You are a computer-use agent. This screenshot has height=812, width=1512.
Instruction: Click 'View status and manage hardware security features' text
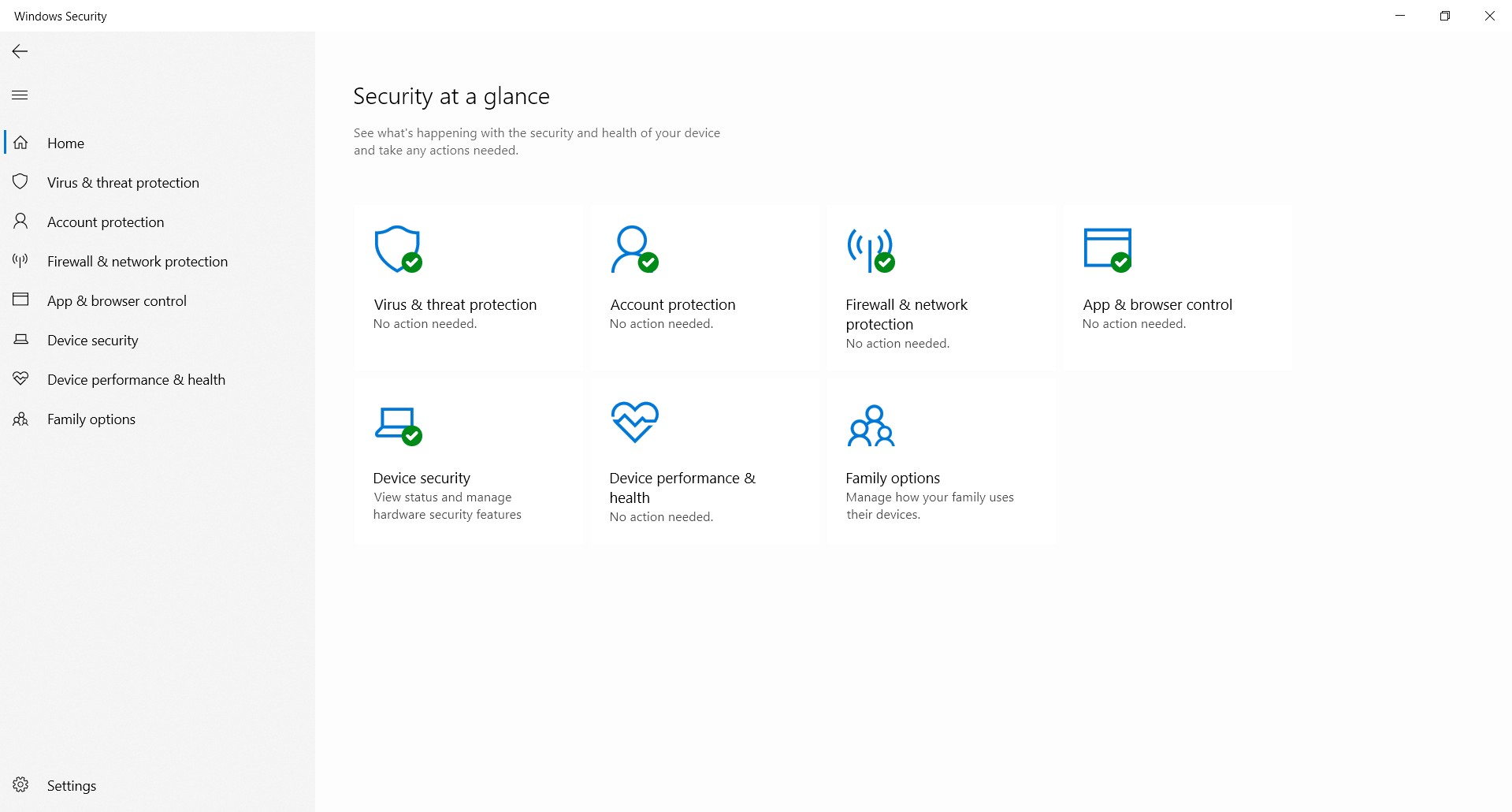coord(448,506)
